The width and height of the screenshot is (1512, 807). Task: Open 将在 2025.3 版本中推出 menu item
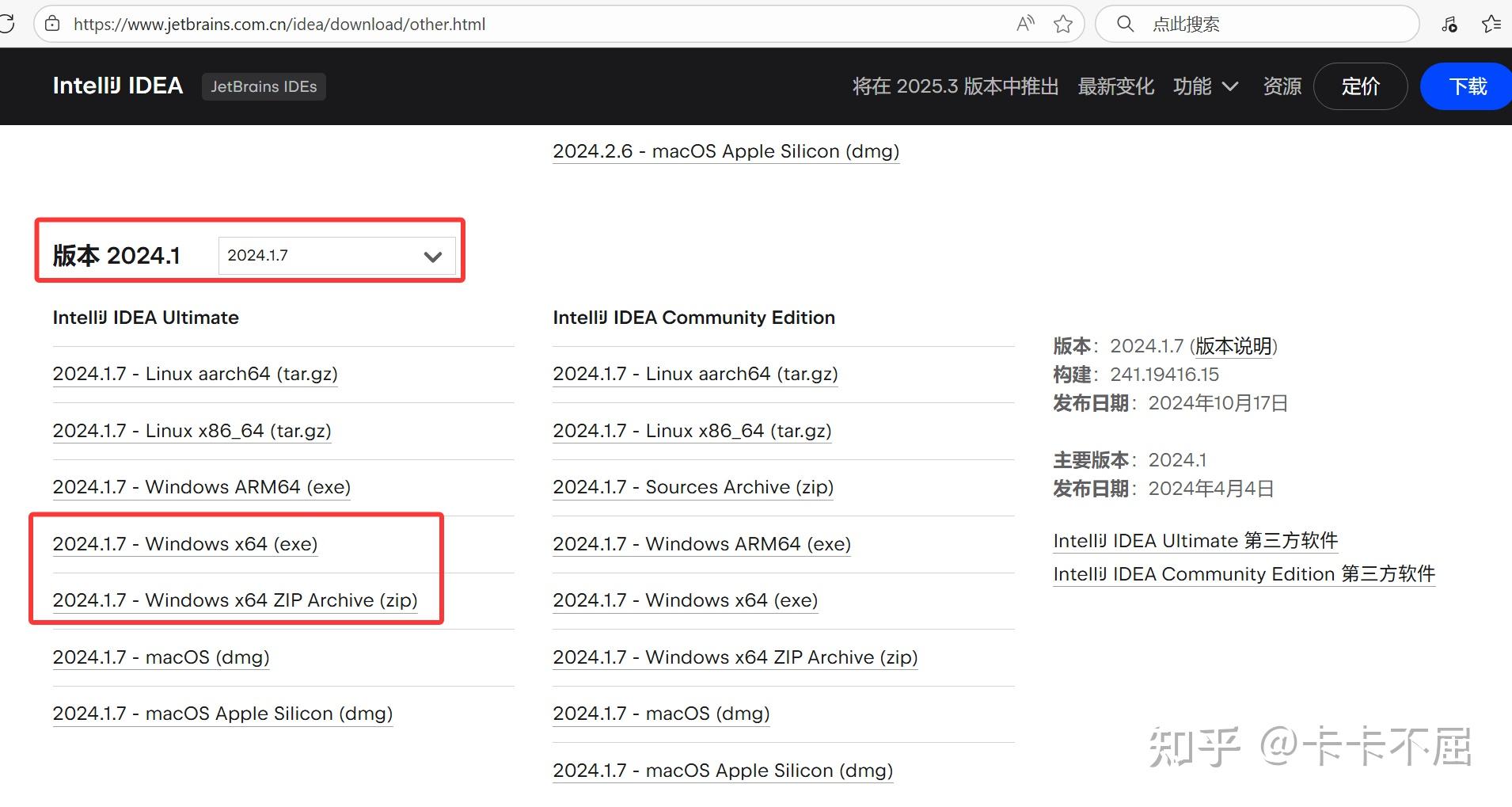955,86
